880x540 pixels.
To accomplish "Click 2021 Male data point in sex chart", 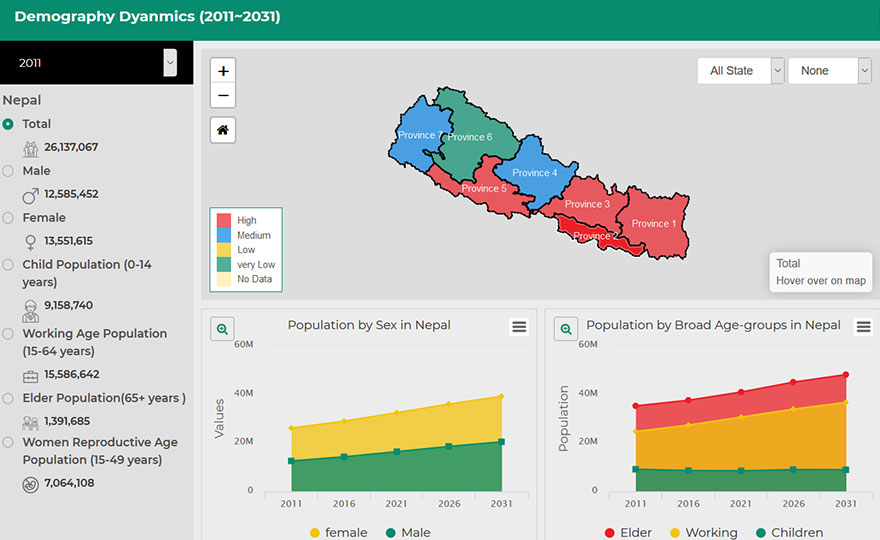I will pyautogui.click(x=397, y=451).
